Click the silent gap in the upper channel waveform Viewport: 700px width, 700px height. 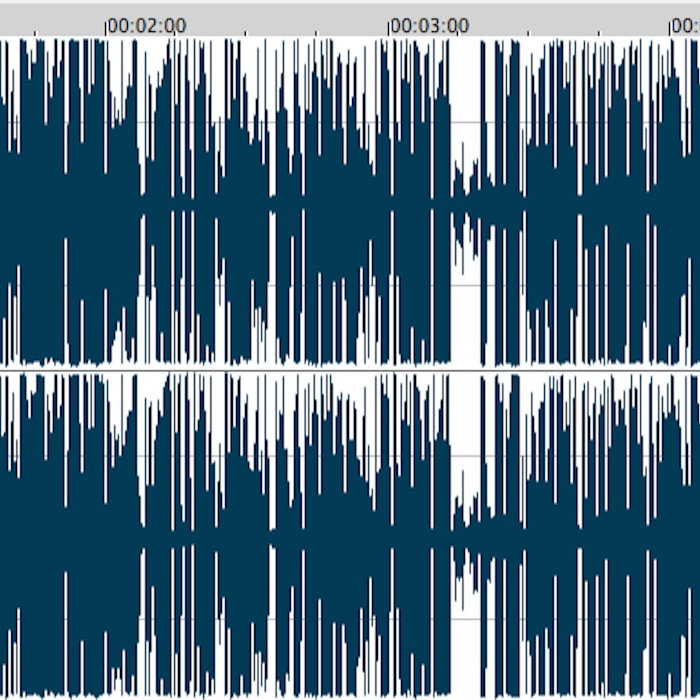tap(465, 100)
